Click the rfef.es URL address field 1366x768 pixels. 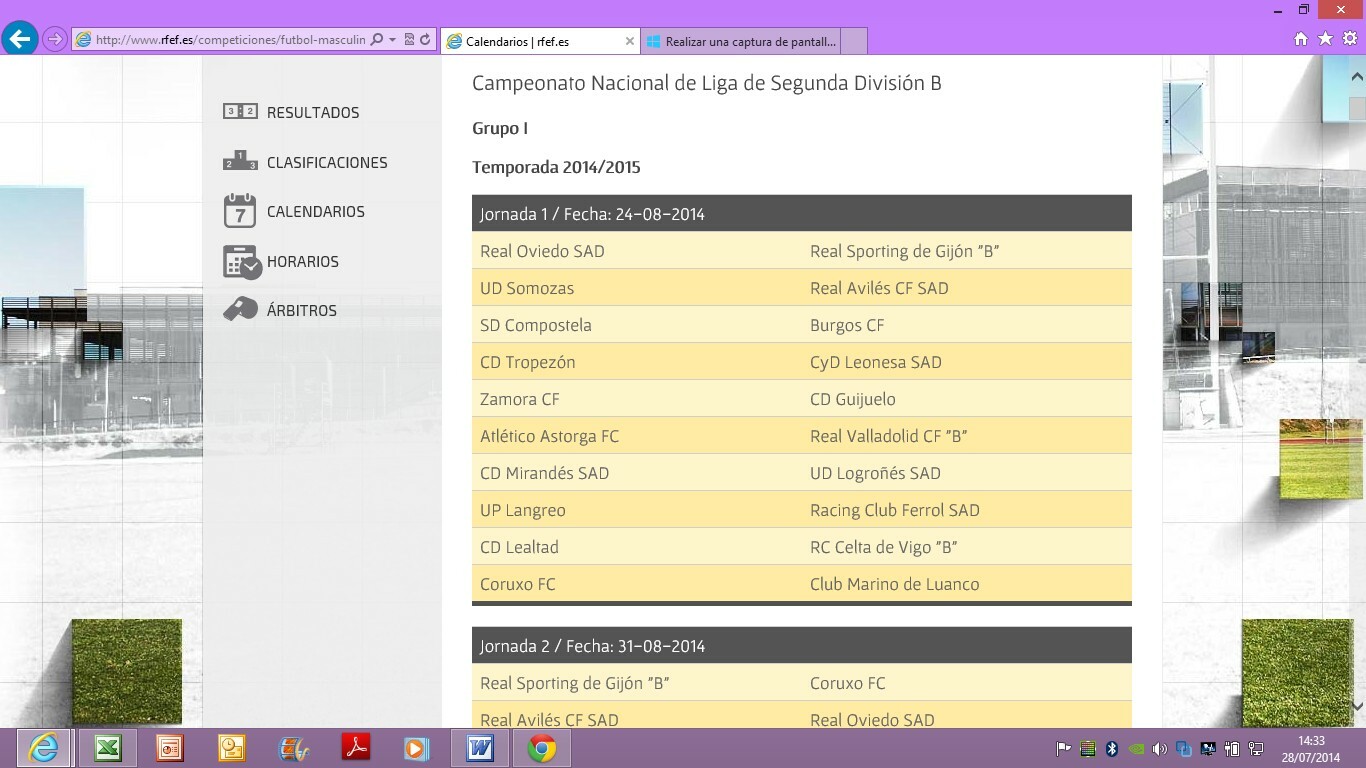[x=230, y=40]
